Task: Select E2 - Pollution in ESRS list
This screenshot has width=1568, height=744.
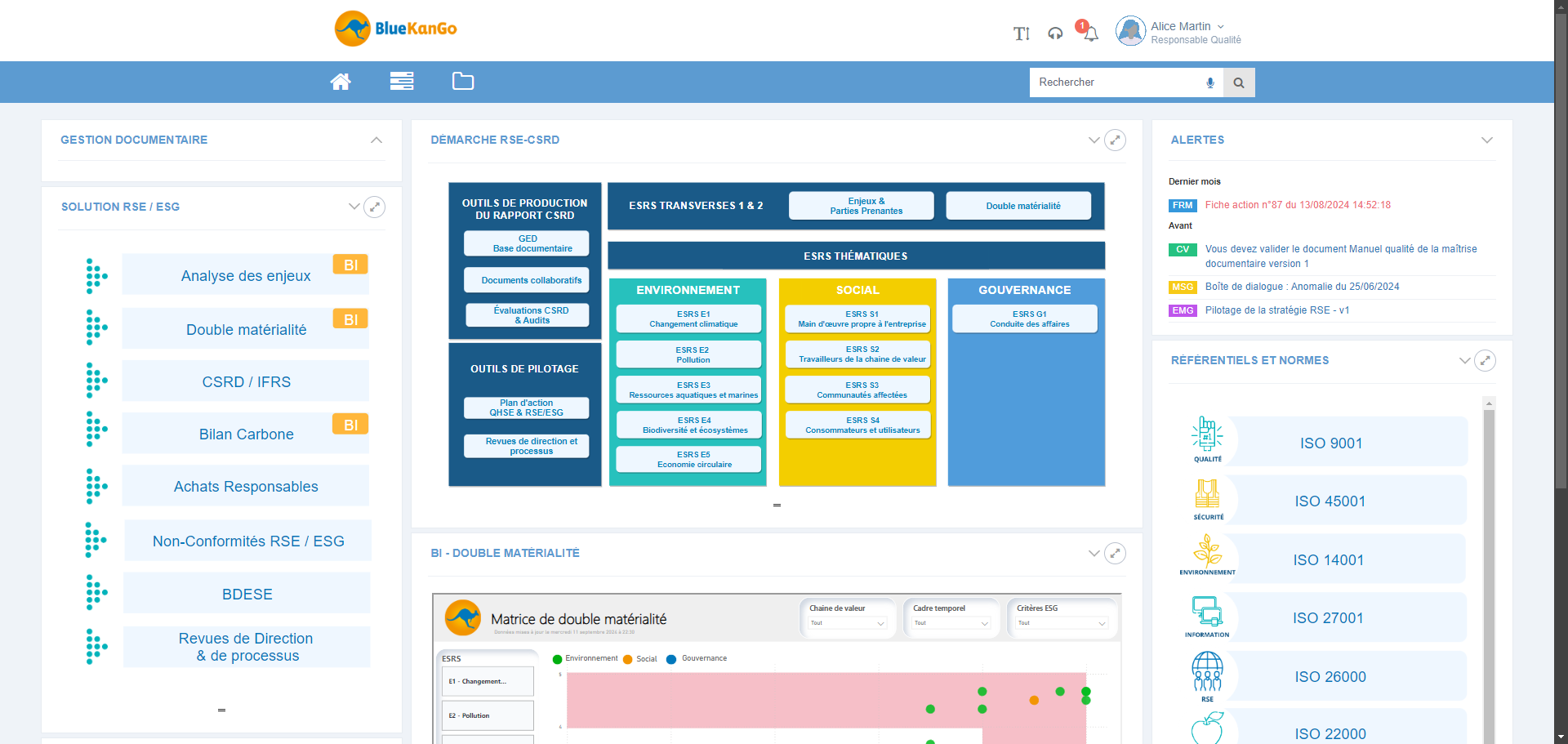Action: 488,715
